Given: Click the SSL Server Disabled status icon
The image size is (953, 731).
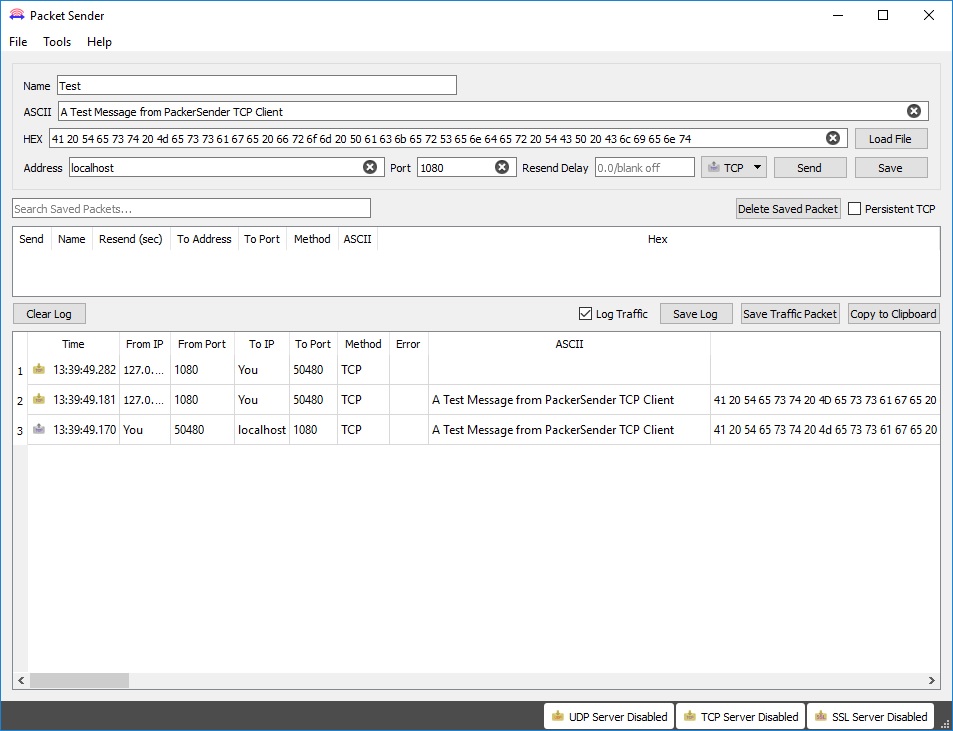Looking at the screenshot, I should tap(821, 716).
